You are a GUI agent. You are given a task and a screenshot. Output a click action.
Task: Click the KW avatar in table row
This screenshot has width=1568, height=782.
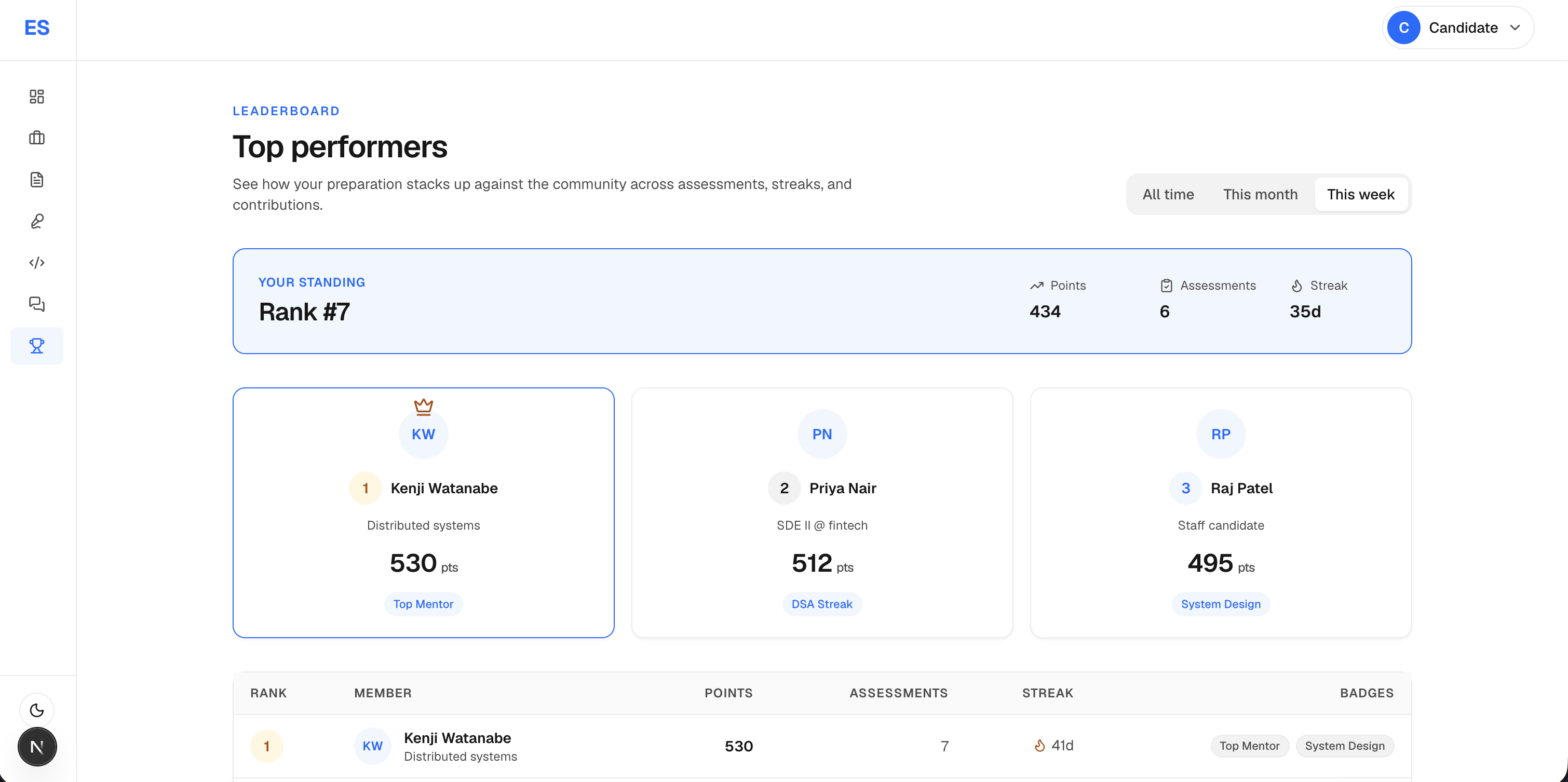point(372,746)
